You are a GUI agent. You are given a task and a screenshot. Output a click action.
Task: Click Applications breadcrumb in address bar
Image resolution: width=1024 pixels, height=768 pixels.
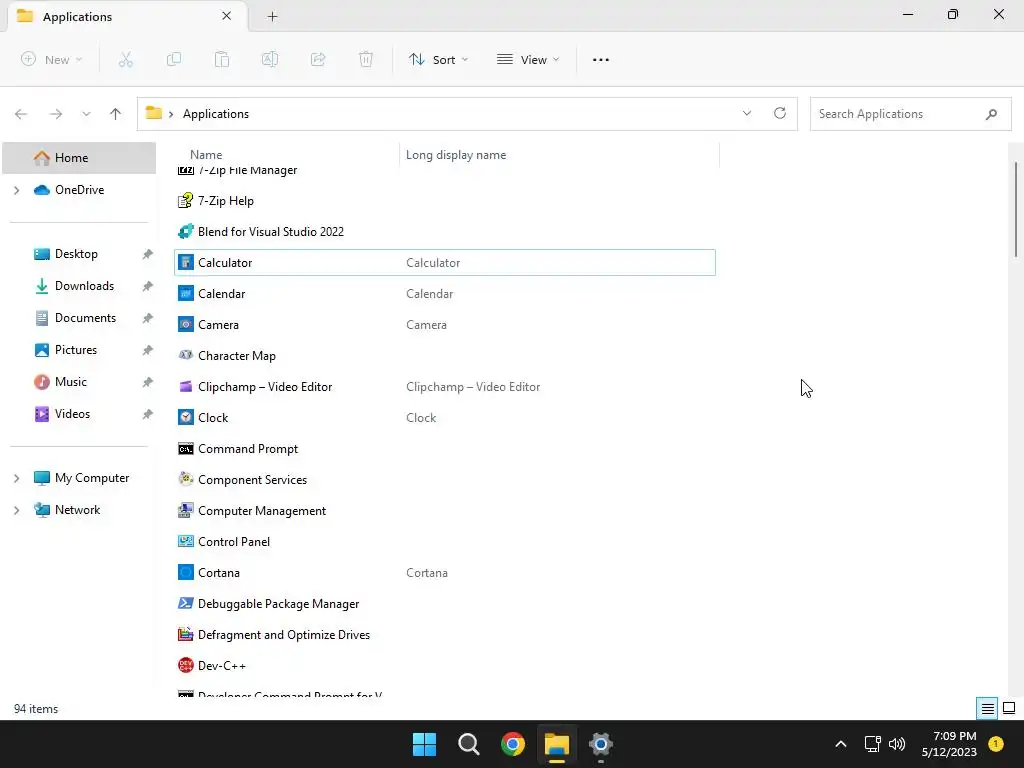[x=216, y=114]
